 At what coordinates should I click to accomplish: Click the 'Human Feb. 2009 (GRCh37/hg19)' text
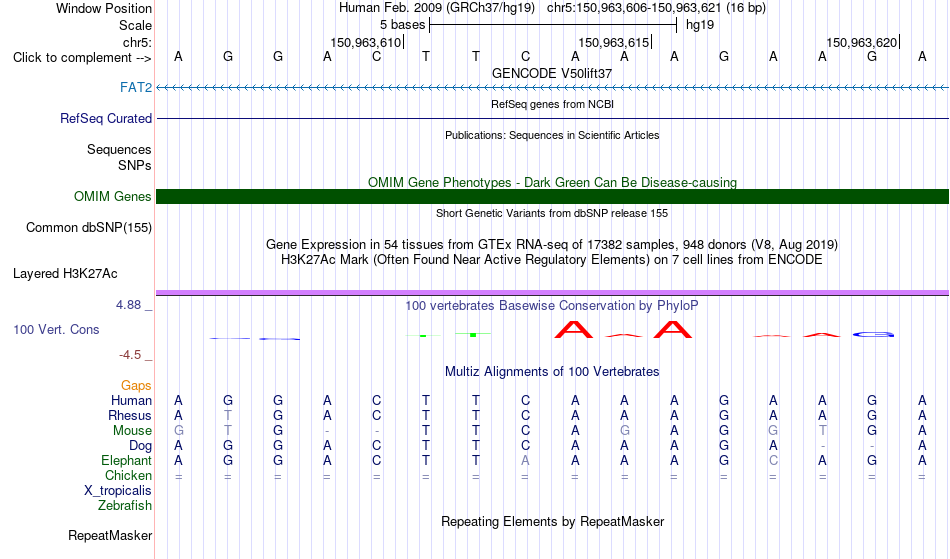point(437,8)
